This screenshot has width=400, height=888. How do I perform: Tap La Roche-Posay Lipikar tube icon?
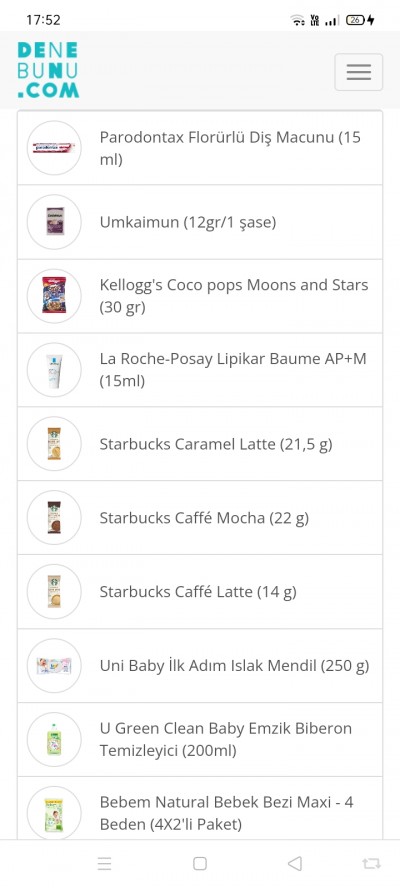(54, 370)
